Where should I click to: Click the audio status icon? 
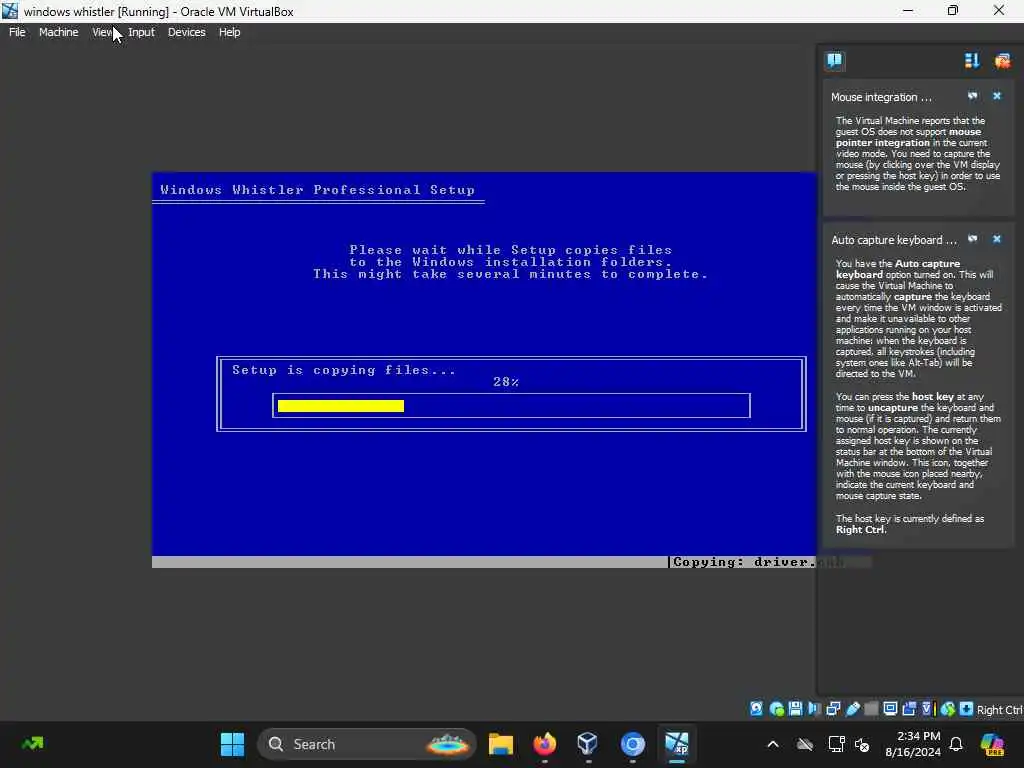tap(814, 709)
